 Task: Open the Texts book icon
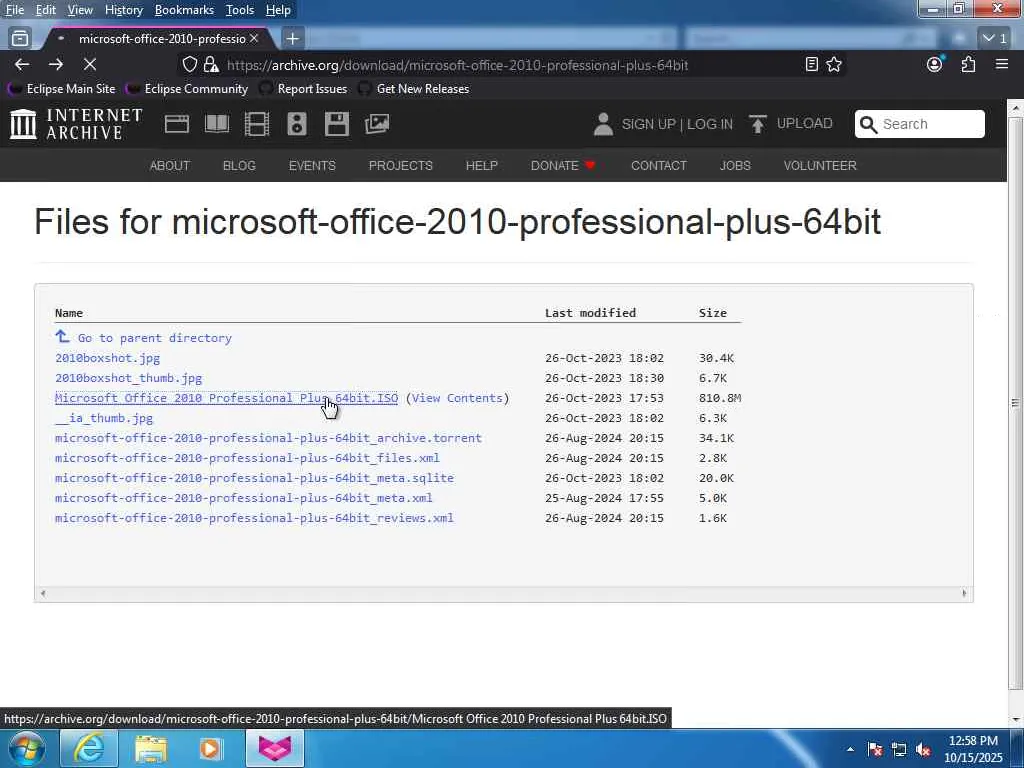[217, 123]
